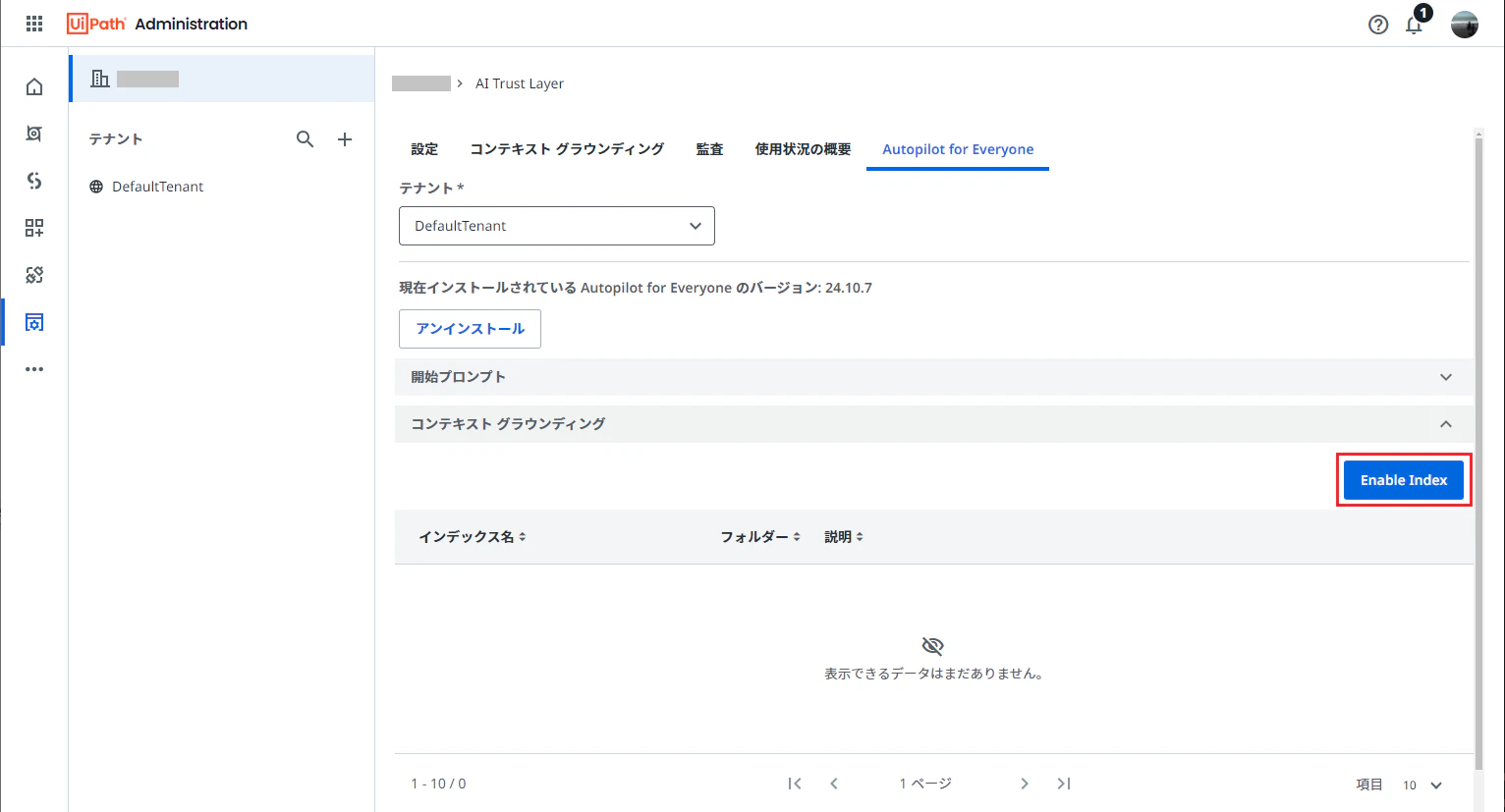Switch to the 設定 tab
This screenshot has height=812, width=1505.
click(x=424, y=149)
